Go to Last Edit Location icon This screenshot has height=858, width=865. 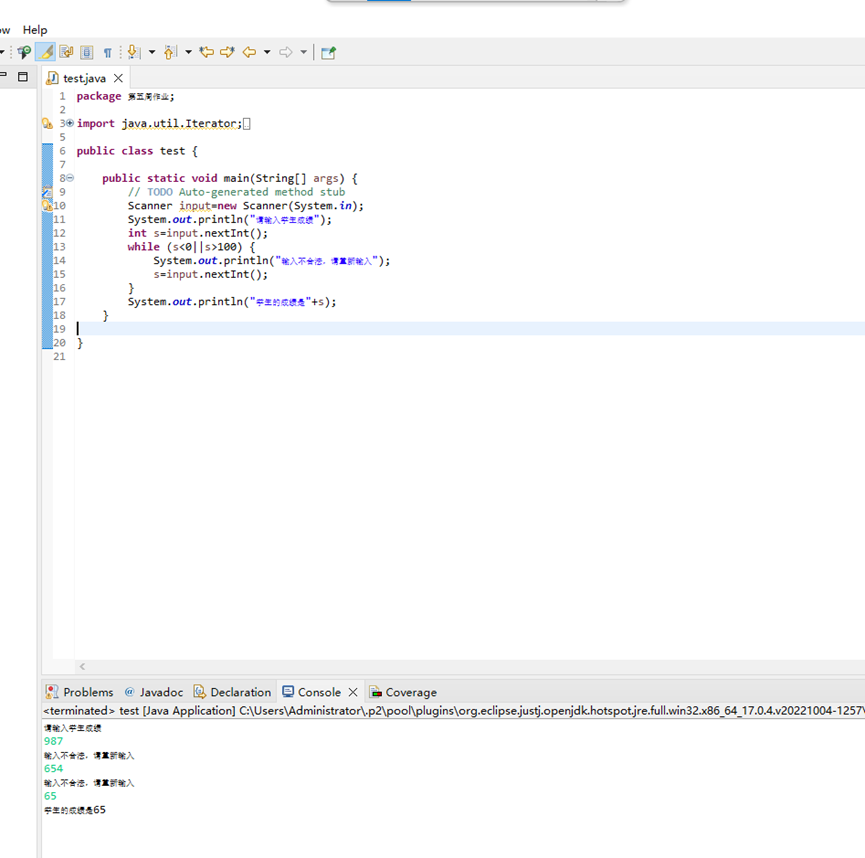tap(207, 52)
